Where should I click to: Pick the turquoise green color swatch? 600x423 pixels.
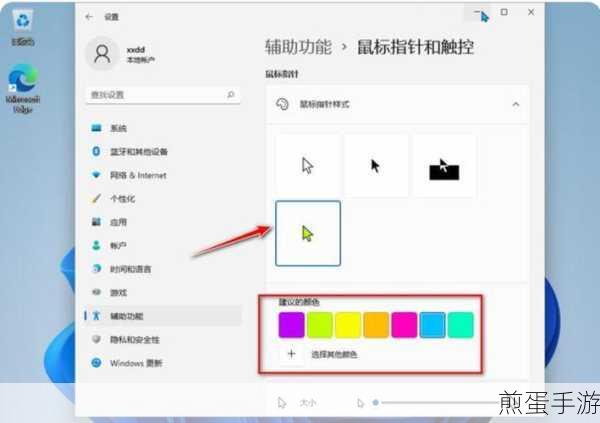coord(460,325)
